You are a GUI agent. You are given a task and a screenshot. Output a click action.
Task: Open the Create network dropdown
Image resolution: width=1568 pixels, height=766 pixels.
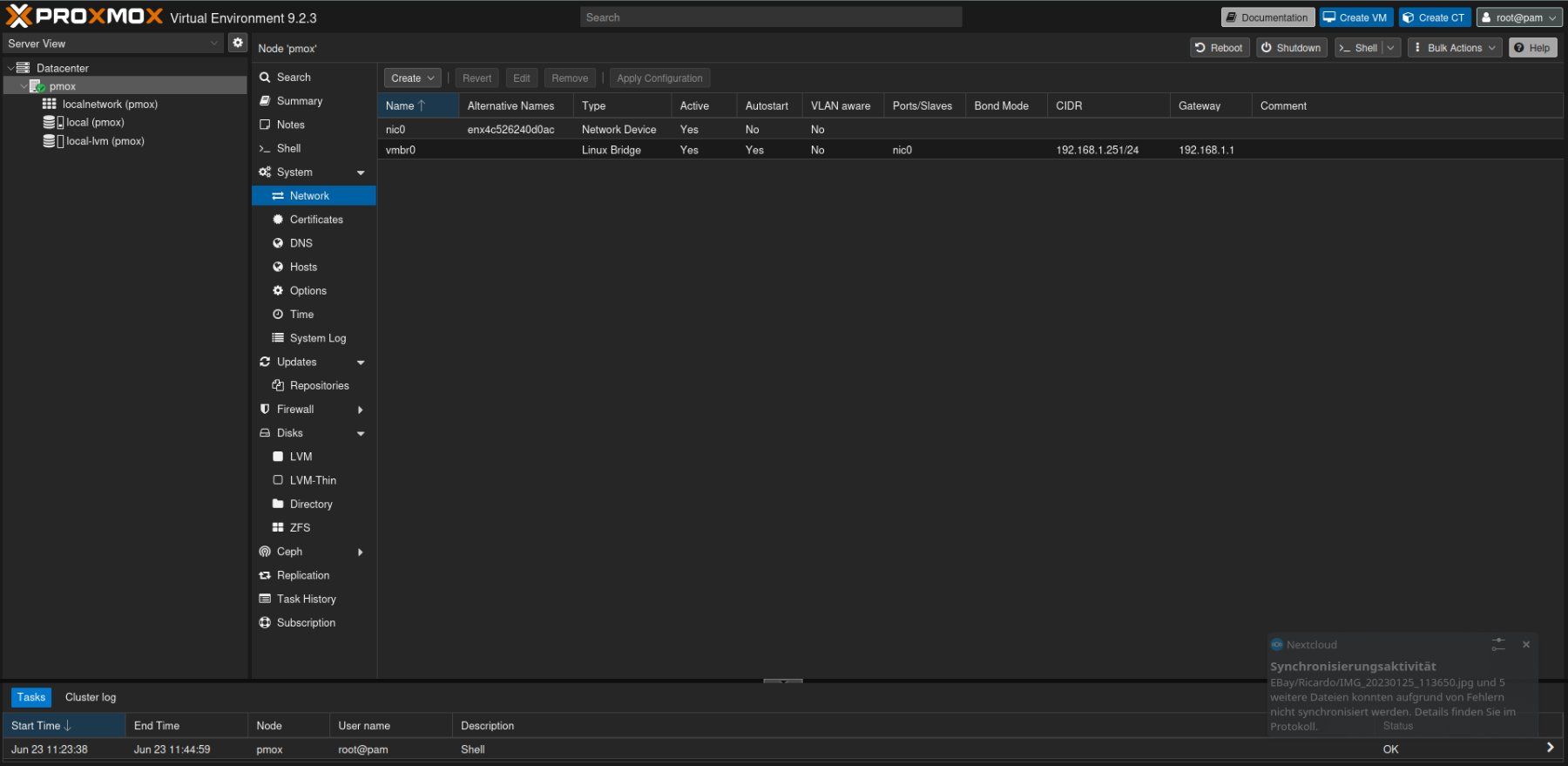[412, 78]
